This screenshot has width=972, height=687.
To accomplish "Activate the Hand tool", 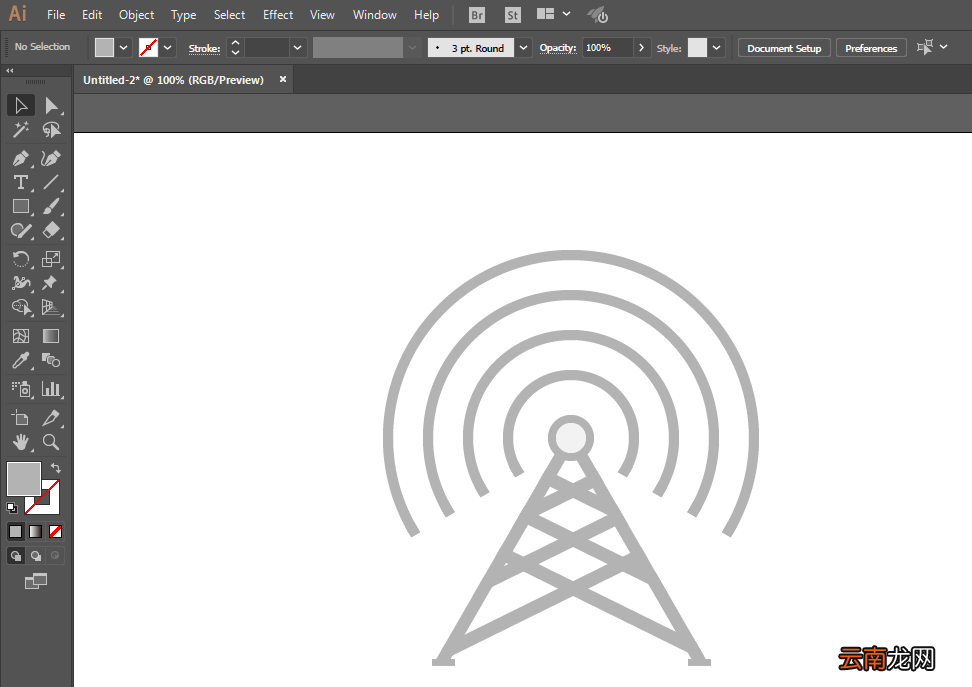I will click(21, 442).
